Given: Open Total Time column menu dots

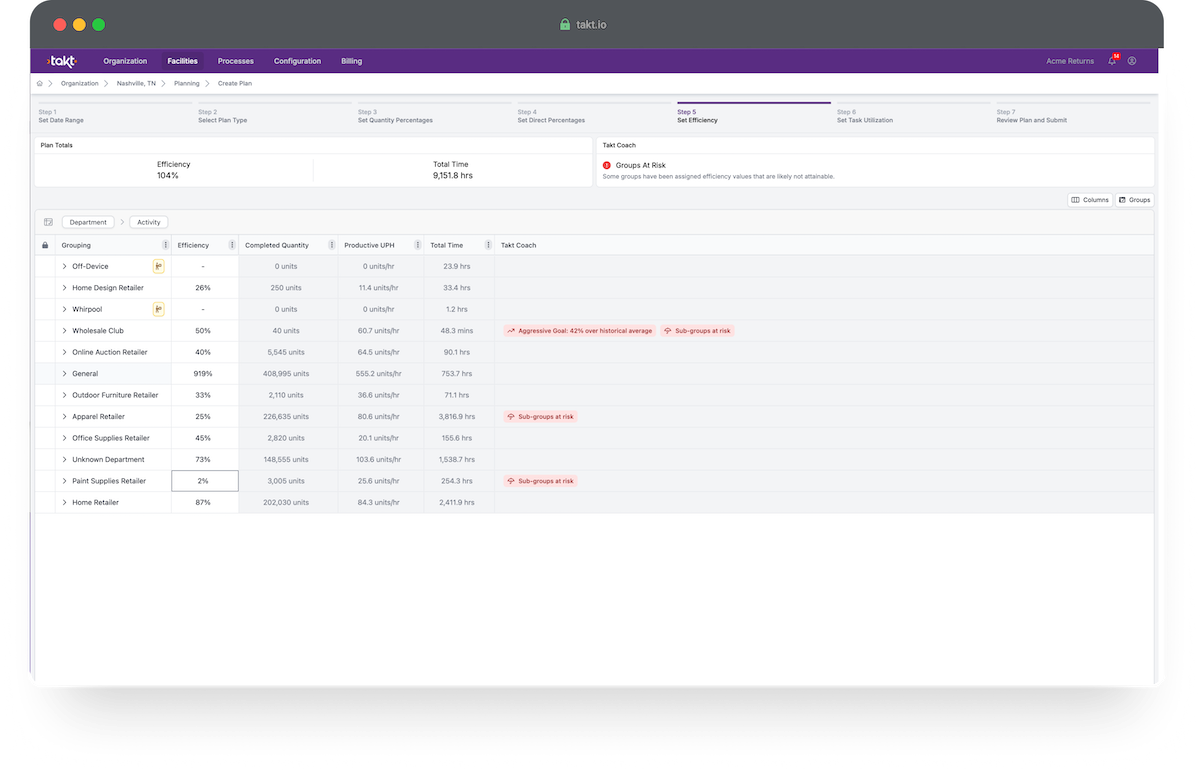Looking at the screenshot, I should pos(488,245).
